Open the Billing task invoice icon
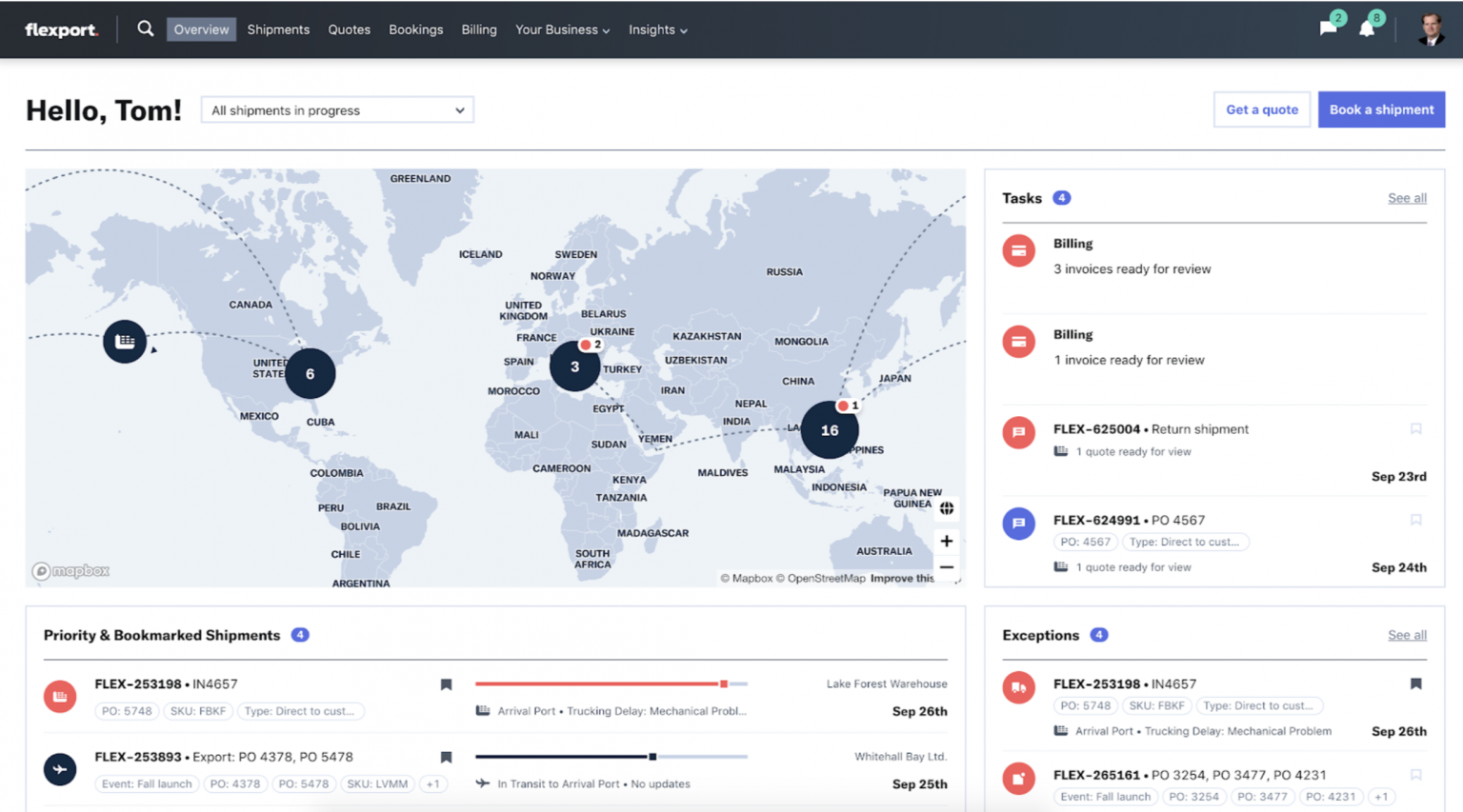 click(x=1018, y=250)
